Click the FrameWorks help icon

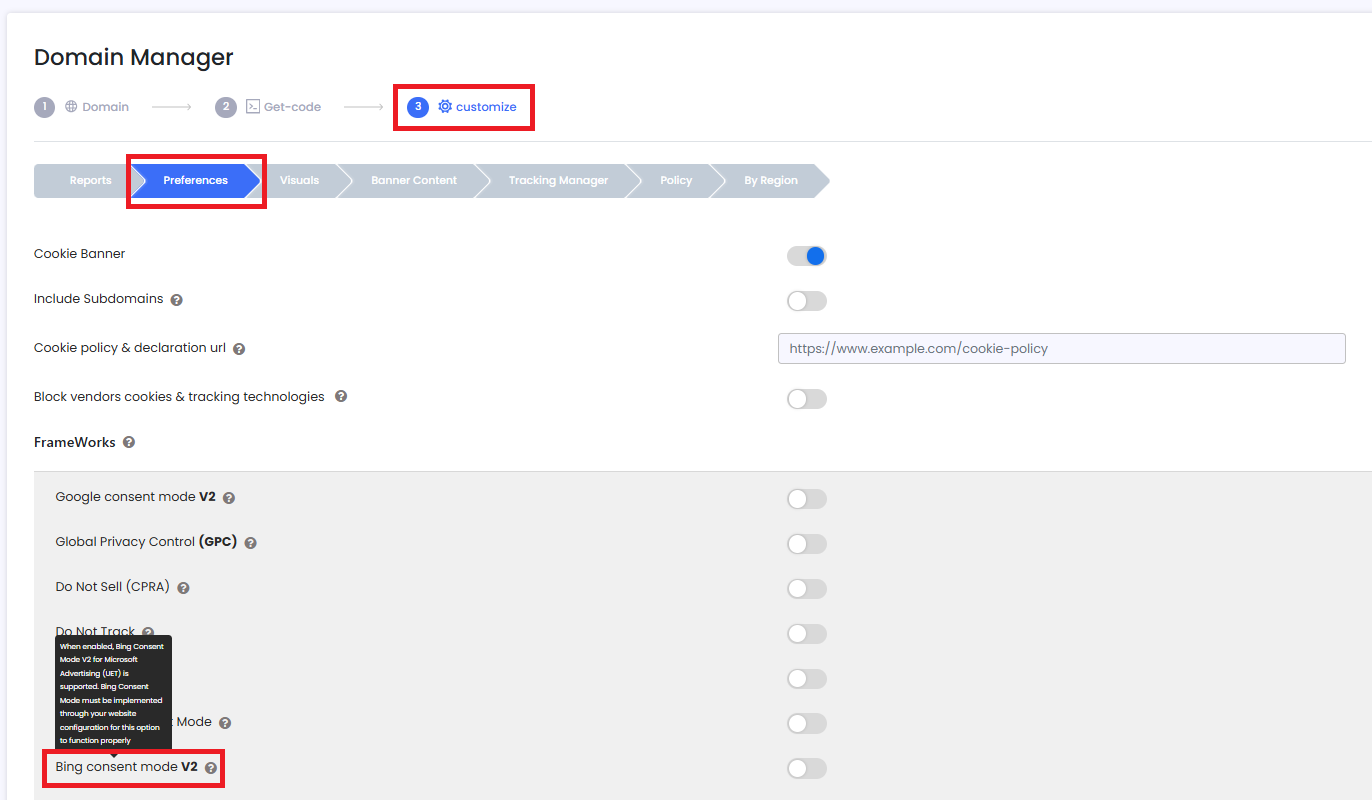[129, 442]
